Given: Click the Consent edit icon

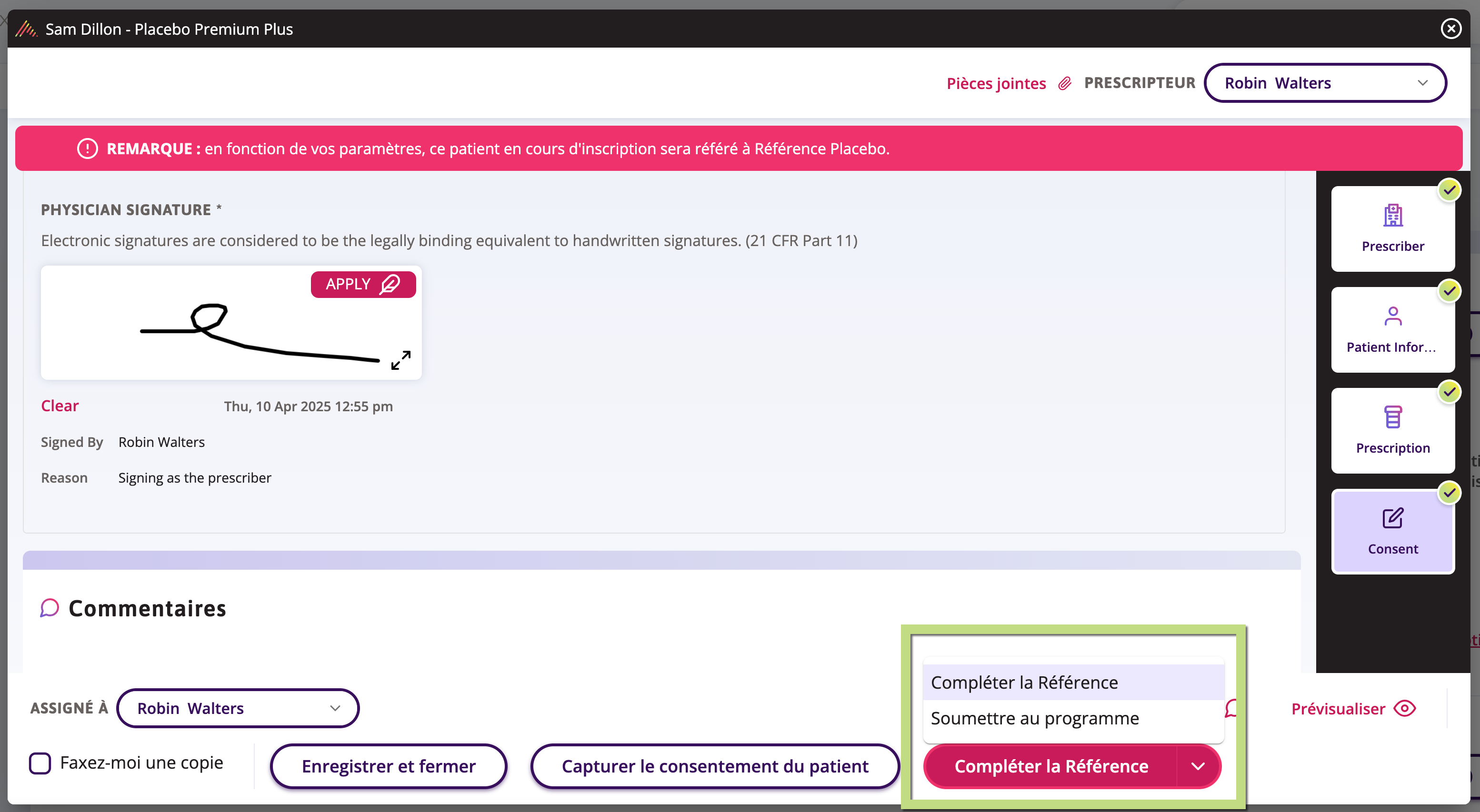Looking at the screenshot, I should [1393, 518].
